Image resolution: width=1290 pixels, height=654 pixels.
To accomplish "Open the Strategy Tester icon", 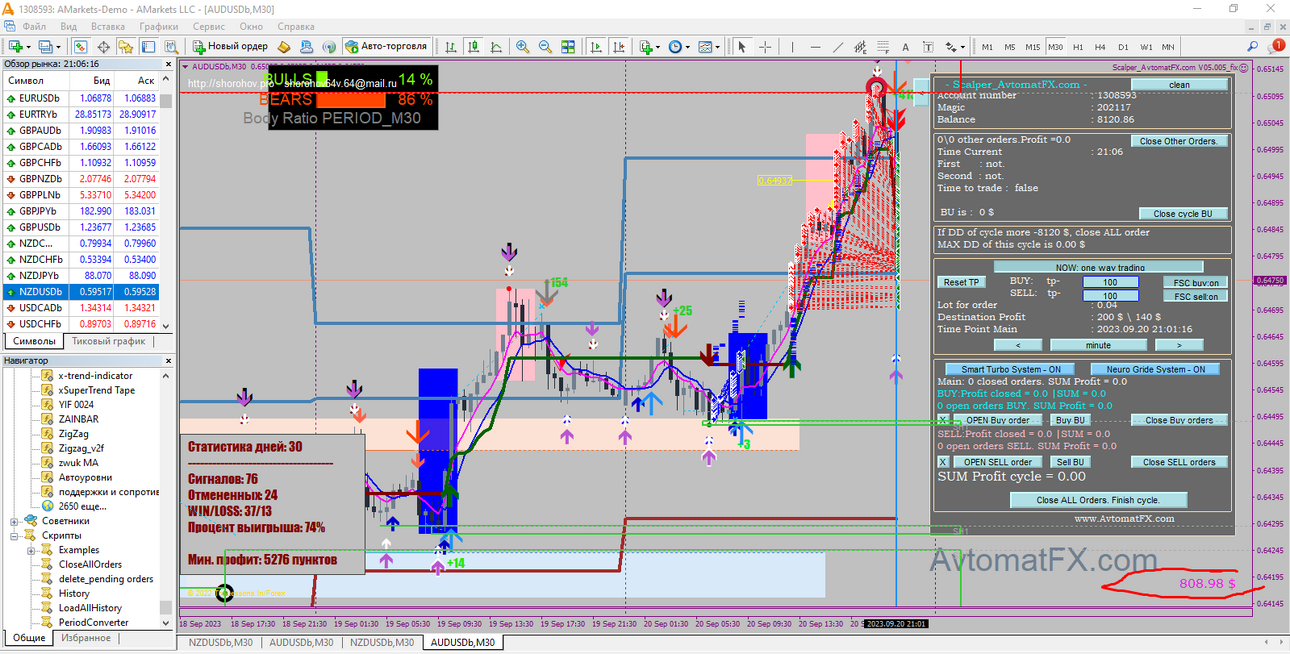I will click(171, 46).
